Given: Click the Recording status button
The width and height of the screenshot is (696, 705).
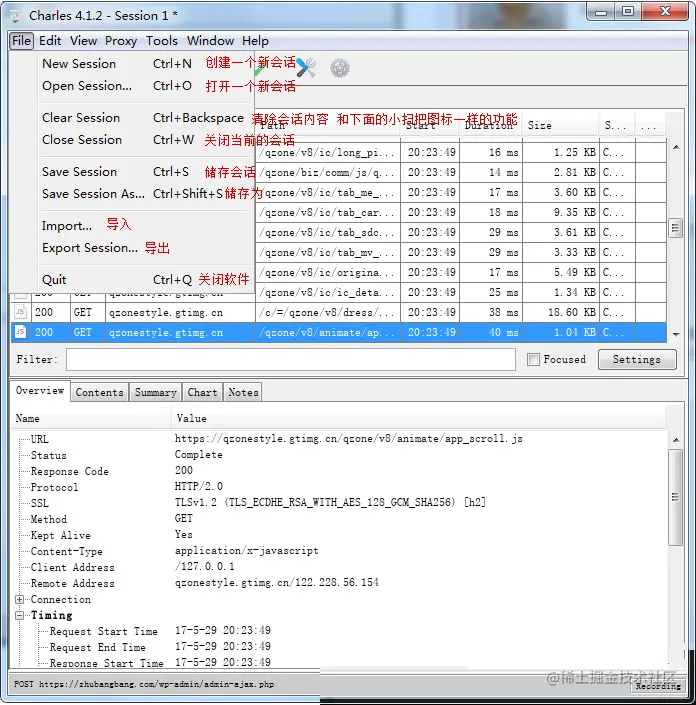Looking at the screenshot, I should [x=658, y=686].
